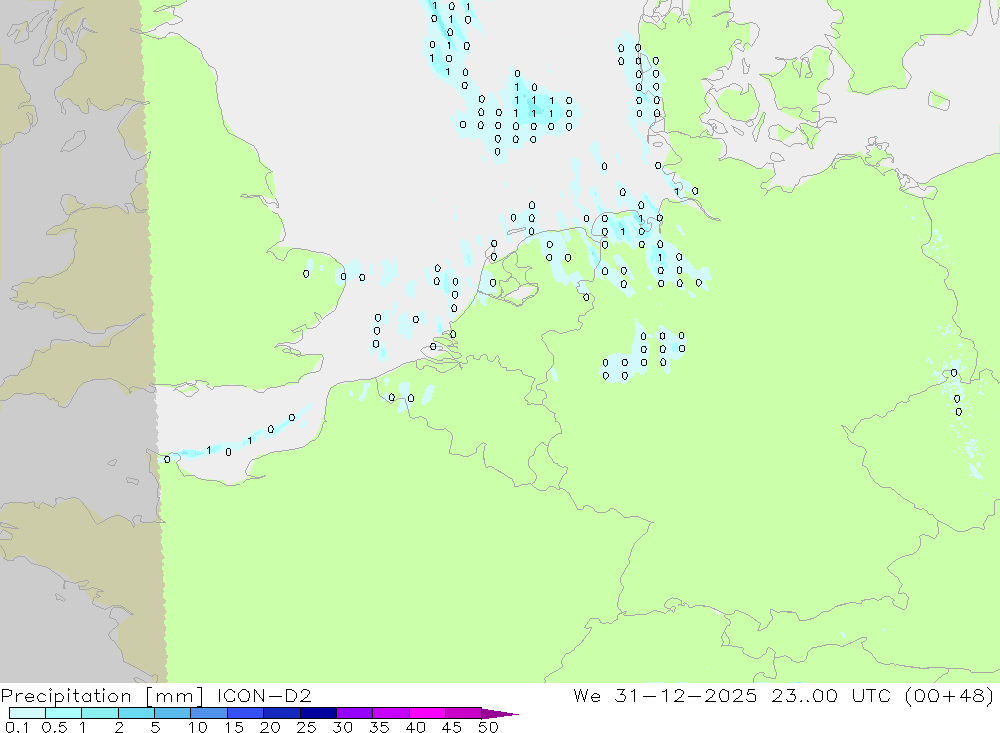Click the 'Precipitation [mm]' title text
Screen dimensions: 1000x733
click(102, 696)
